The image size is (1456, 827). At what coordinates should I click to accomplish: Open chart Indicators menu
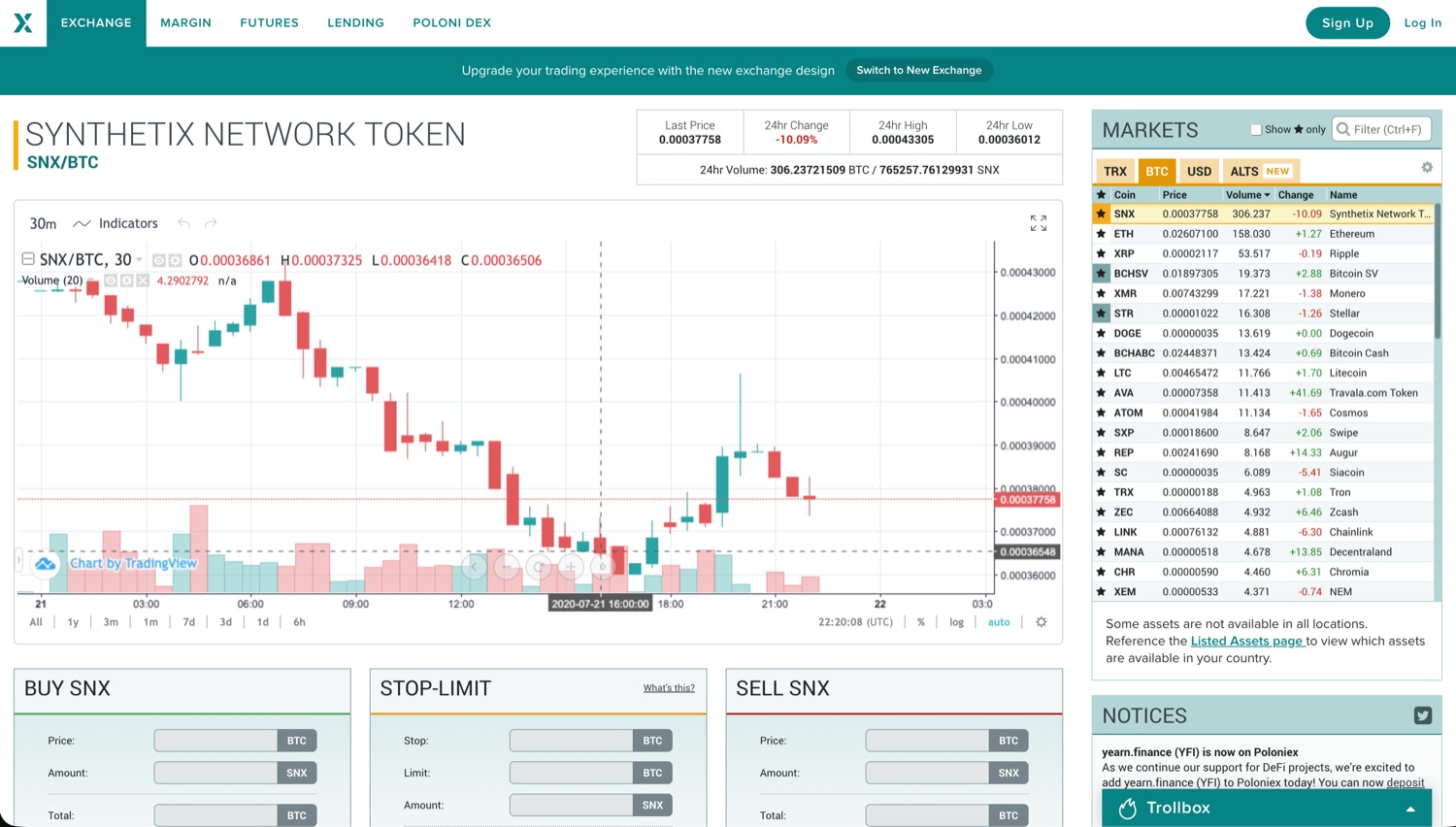116,223
